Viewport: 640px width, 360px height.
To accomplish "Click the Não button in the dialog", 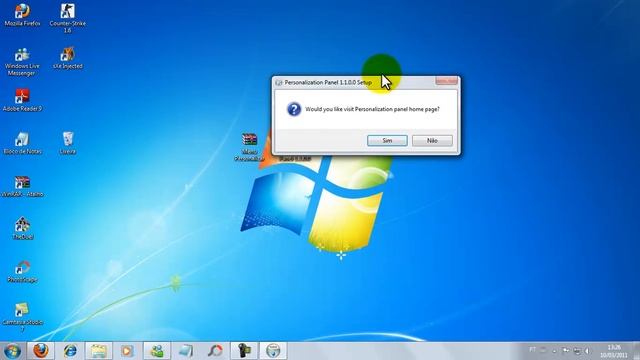I will pos(432,140).
